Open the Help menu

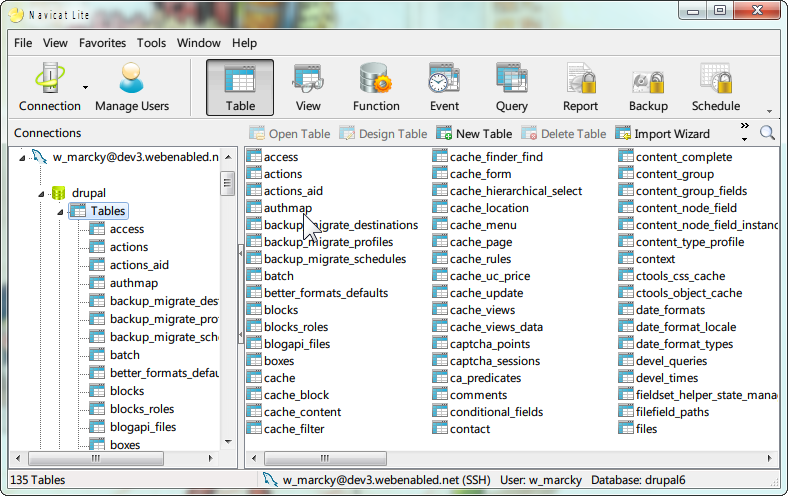244,43
